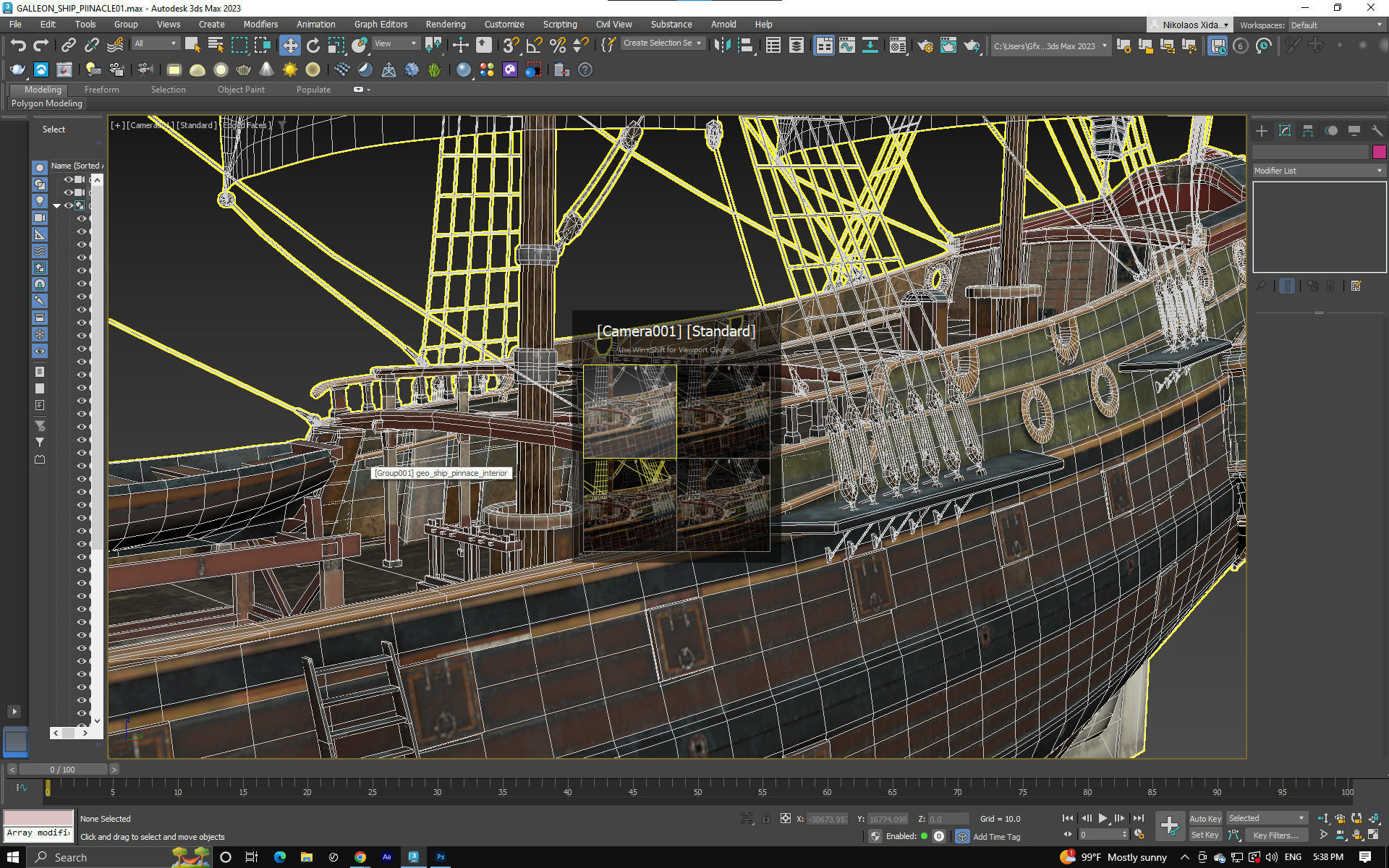Click the Key Filters button
Screen dimensions: 1389x868
(x=1275, y=835)
